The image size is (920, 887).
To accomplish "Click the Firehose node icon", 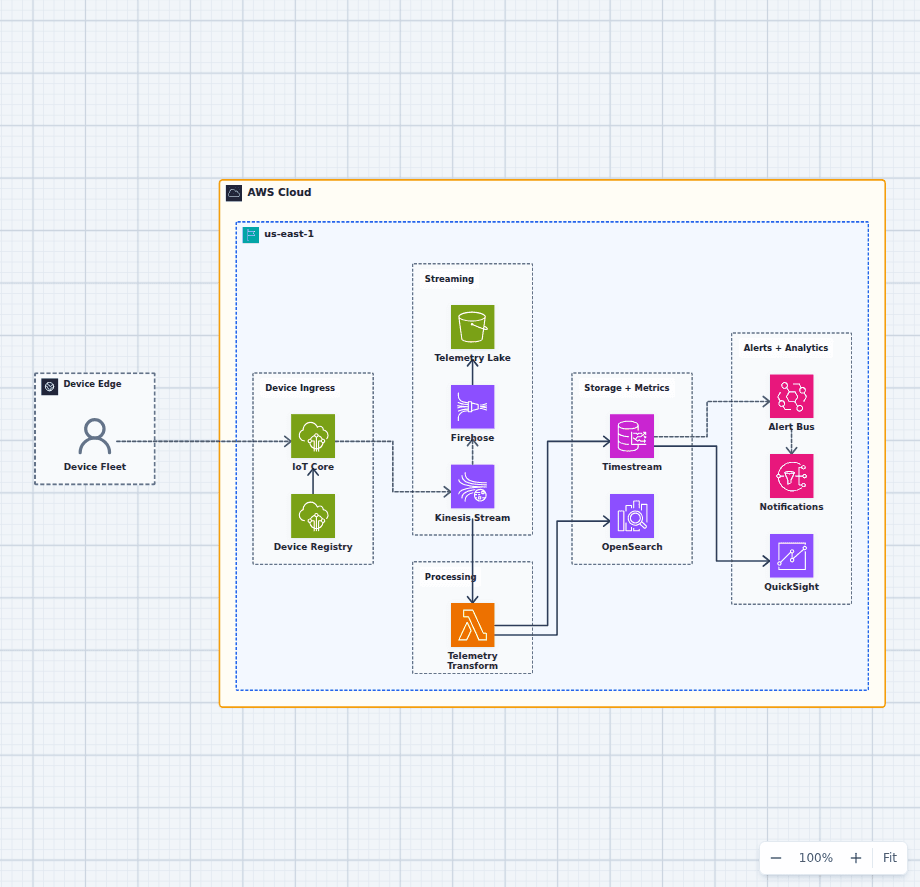I will [x=472, y=407].
